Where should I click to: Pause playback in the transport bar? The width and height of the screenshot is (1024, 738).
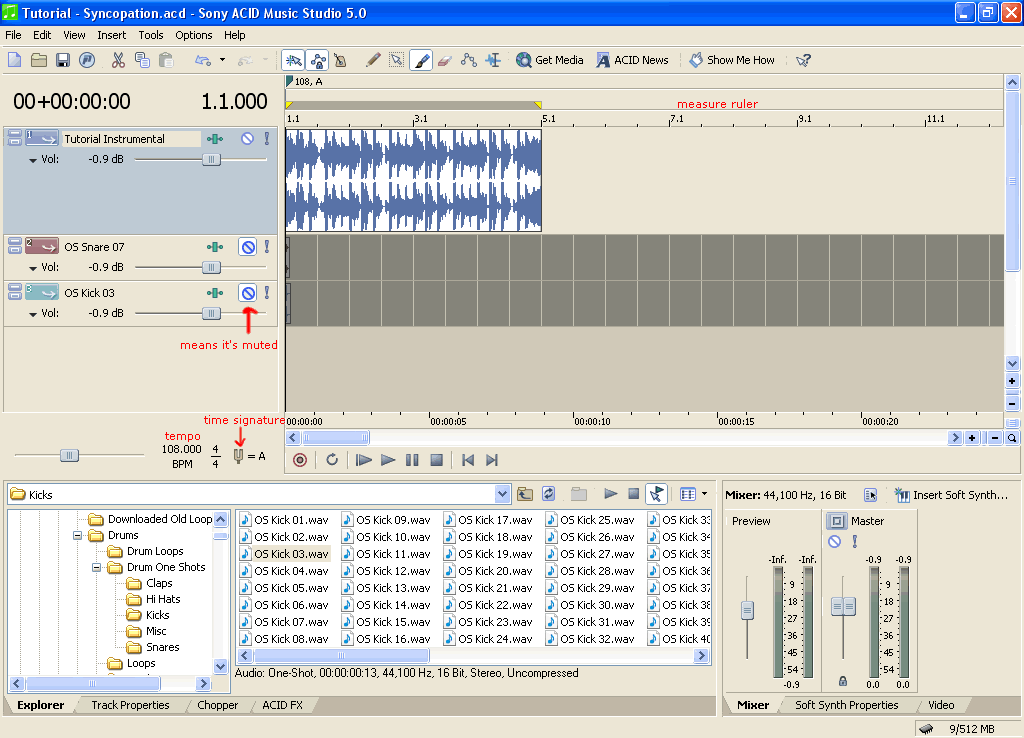tap(412, 460)
